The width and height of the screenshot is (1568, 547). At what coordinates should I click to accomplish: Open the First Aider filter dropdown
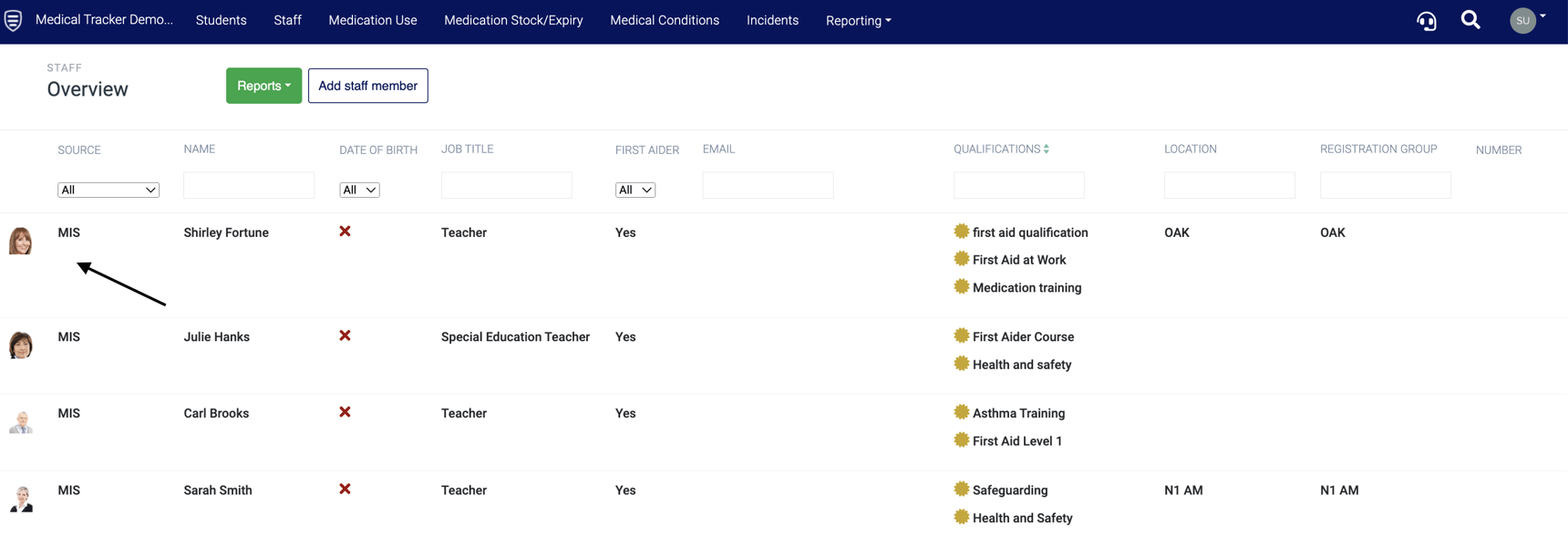point(635,190)
